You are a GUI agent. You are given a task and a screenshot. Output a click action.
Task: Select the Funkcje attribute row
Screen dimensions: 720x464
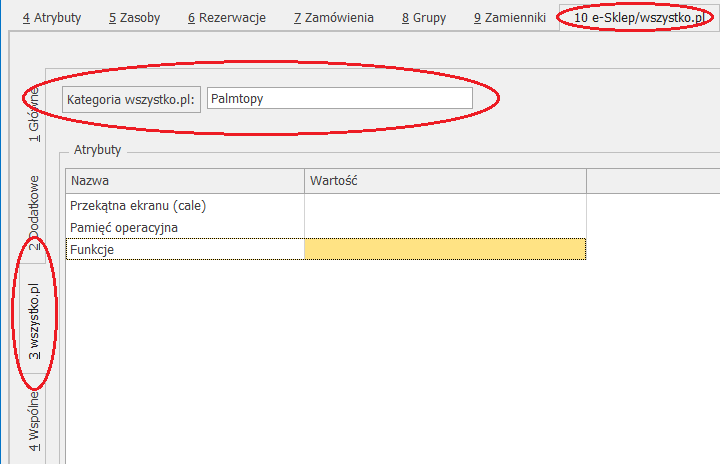[326, 249]
